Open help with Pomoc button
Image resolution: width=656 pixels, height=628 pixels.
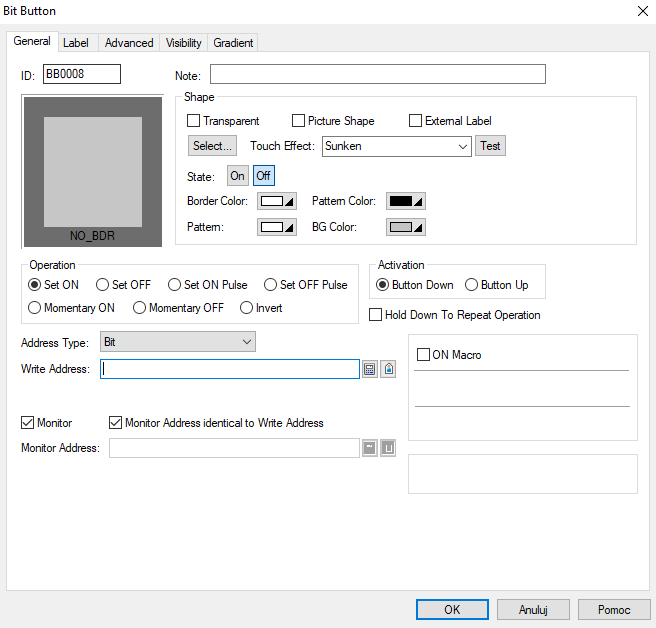pos(614,610)
